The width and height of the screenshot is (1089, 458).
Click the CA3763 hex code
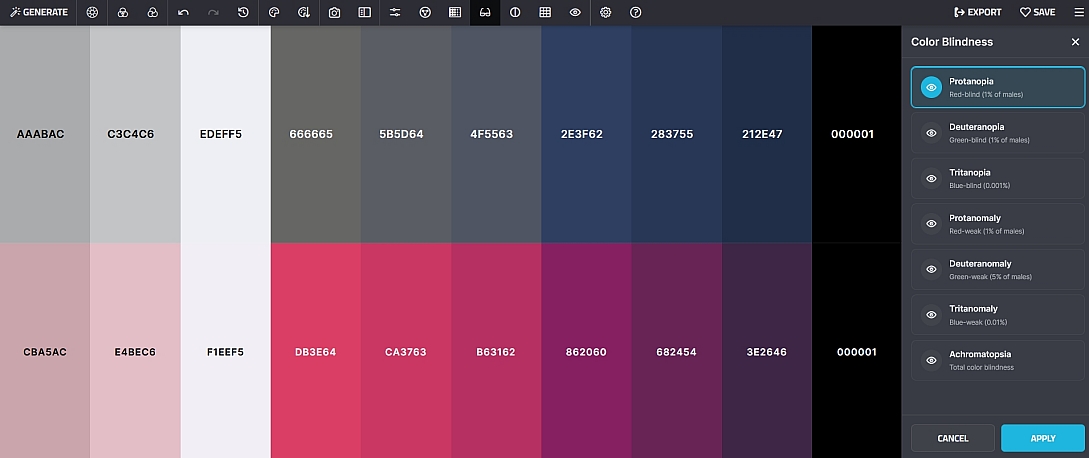[406, 352]
